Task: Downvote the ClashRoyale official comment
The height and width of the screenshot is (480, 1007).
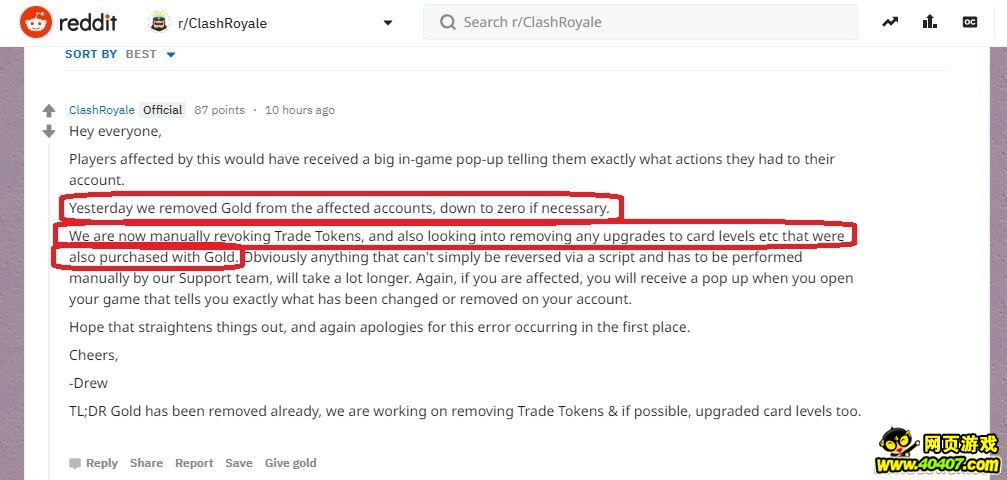Action: [49, 131]
